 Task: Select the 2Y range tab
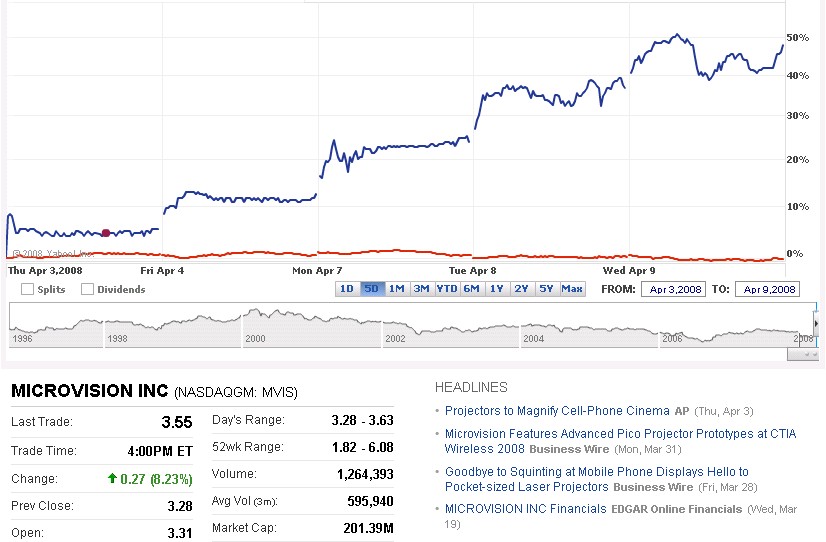click(521, 289)
